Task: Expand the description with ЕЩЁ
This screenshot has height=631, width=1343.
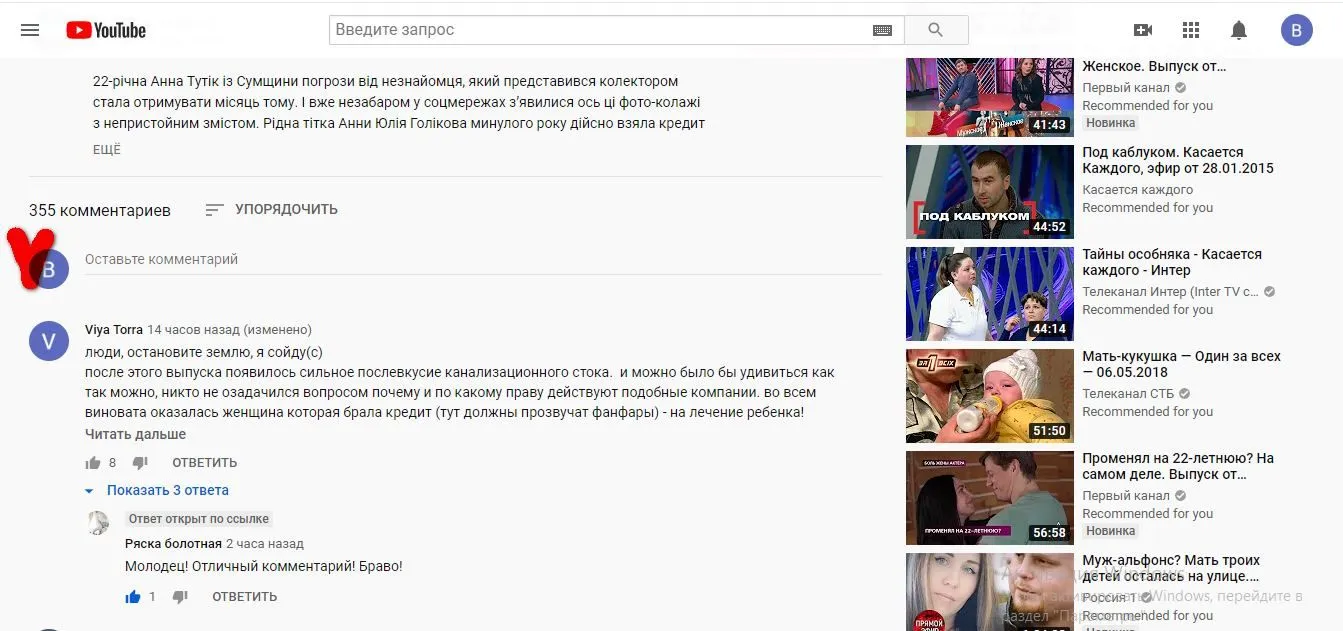Action: [106, 150]
